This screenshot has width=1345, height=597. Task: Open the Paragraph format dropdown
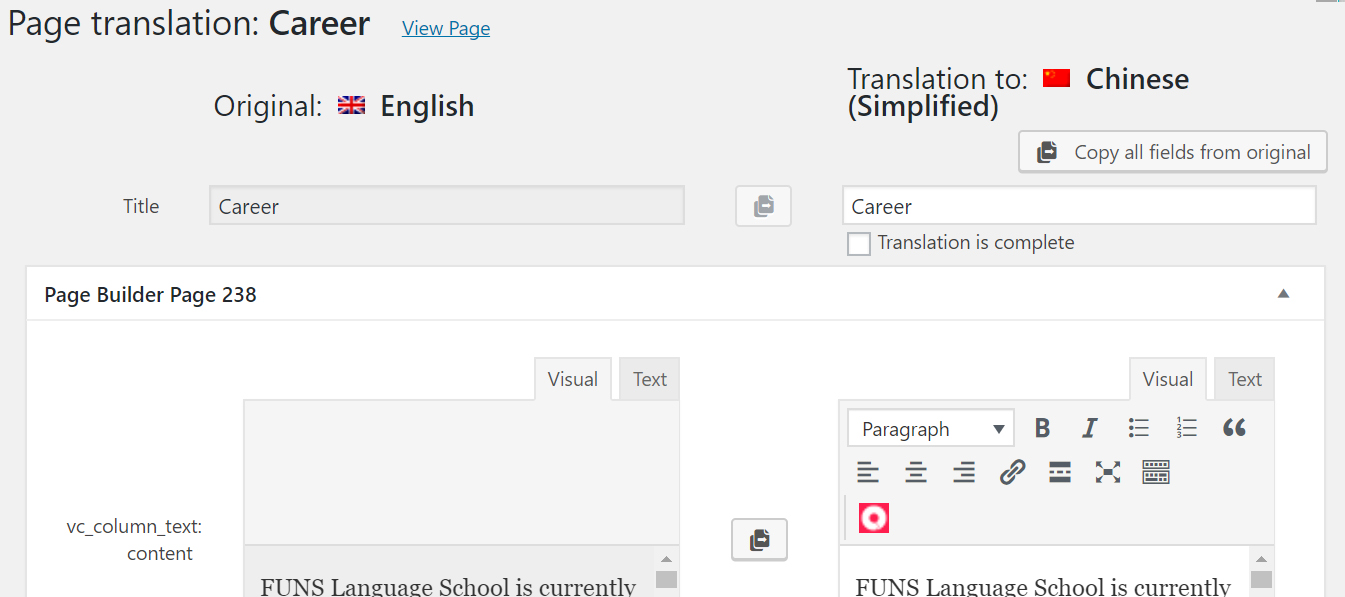[x=931, y=429]
